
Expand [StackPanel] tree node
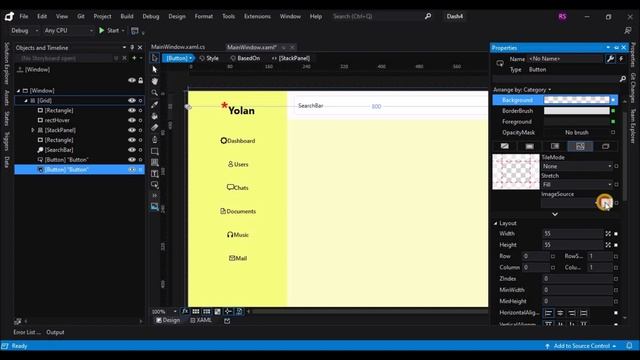pos(33,130)
